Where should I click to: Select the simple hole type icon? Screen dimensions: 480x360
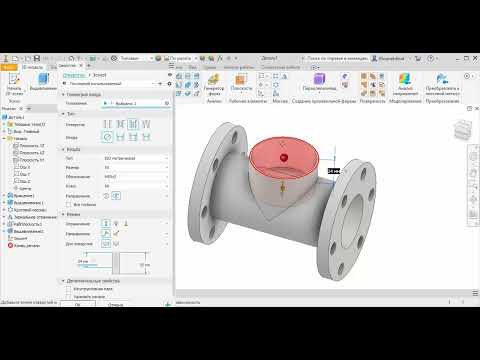(107, 125)
